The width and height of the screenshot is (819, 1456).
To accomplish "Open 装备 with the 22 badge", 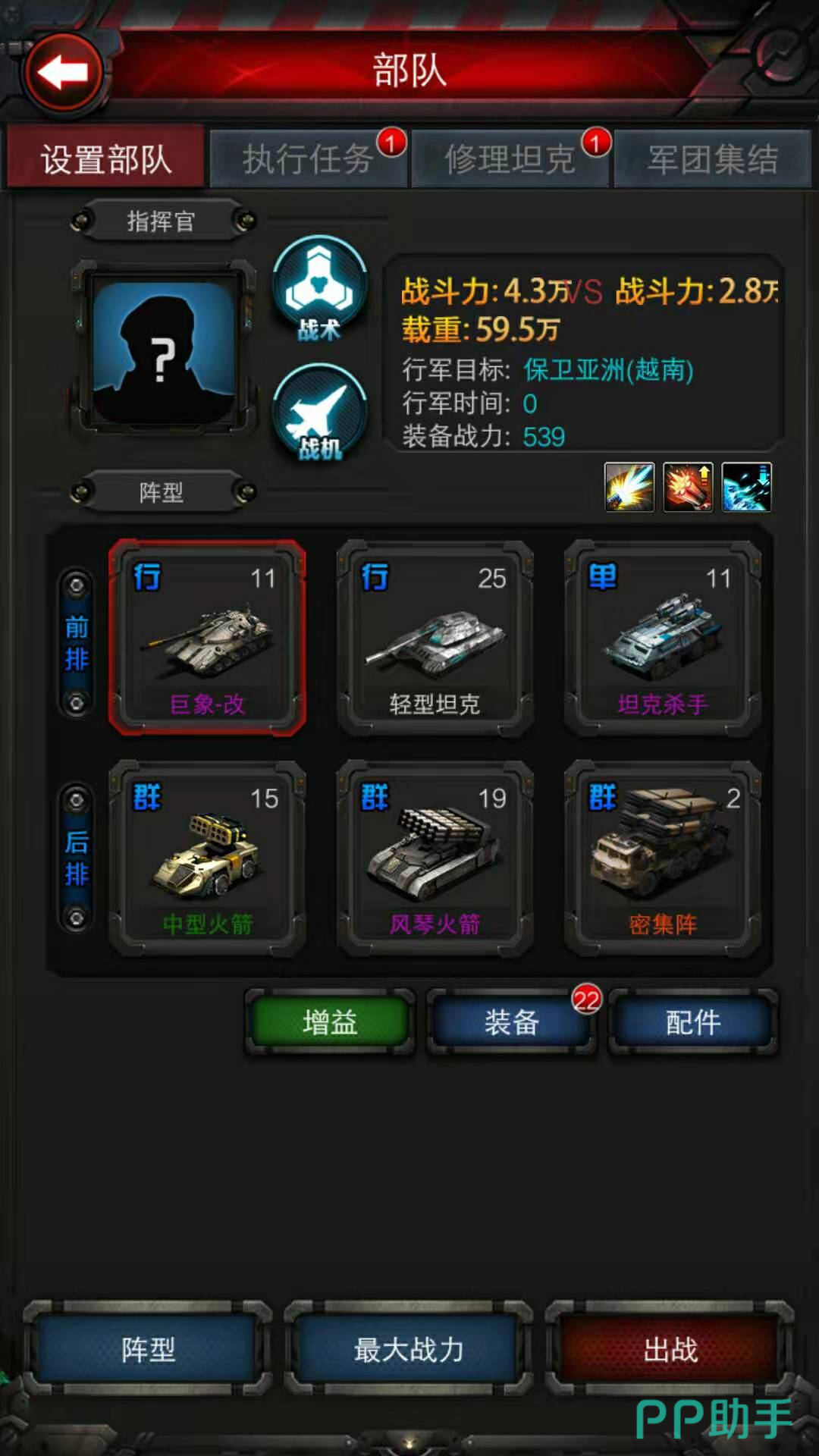I will coord(512,1022).
